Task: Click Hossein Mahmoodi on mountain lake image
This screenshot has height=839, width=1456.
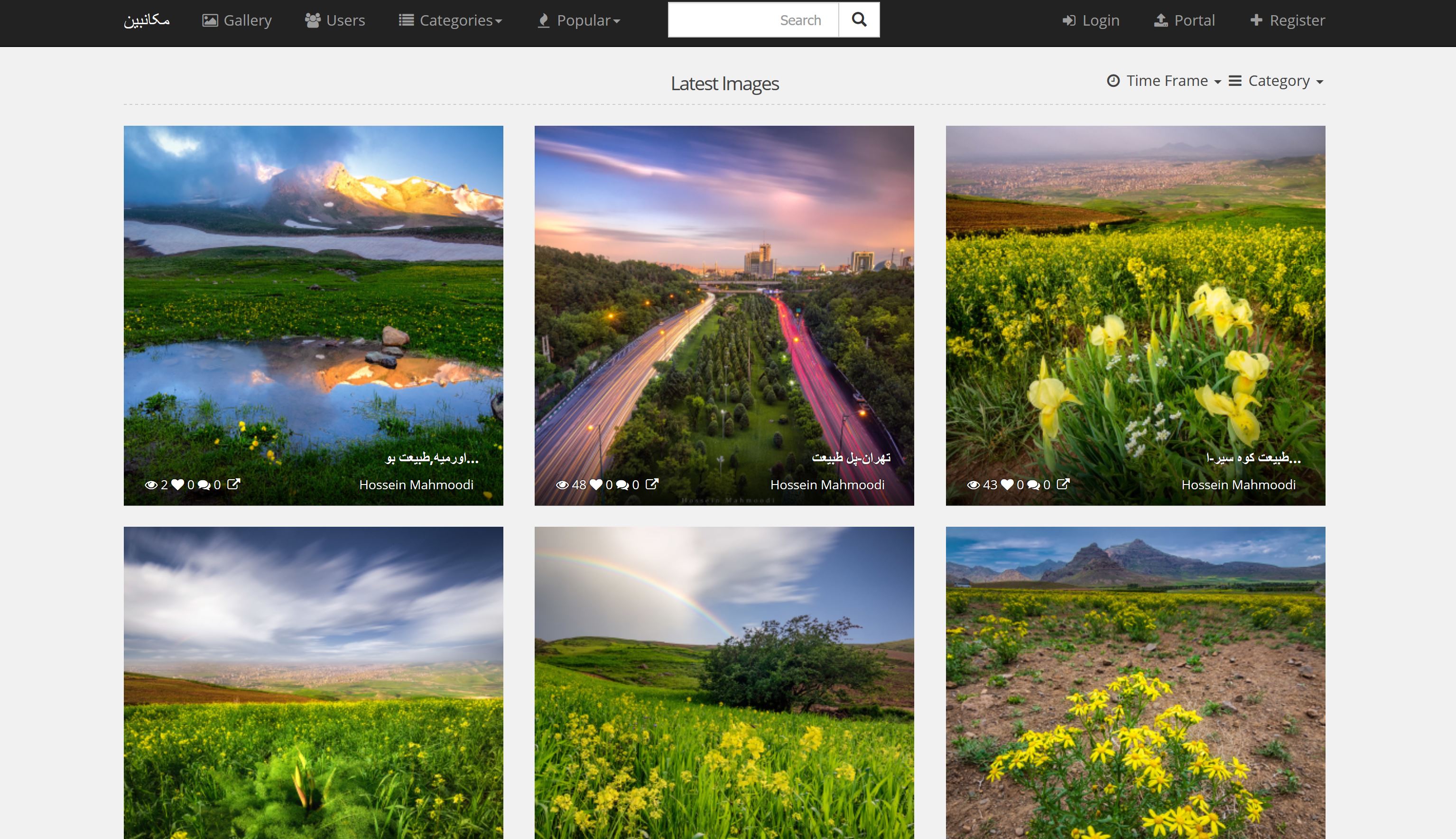Action: [416, 485]
